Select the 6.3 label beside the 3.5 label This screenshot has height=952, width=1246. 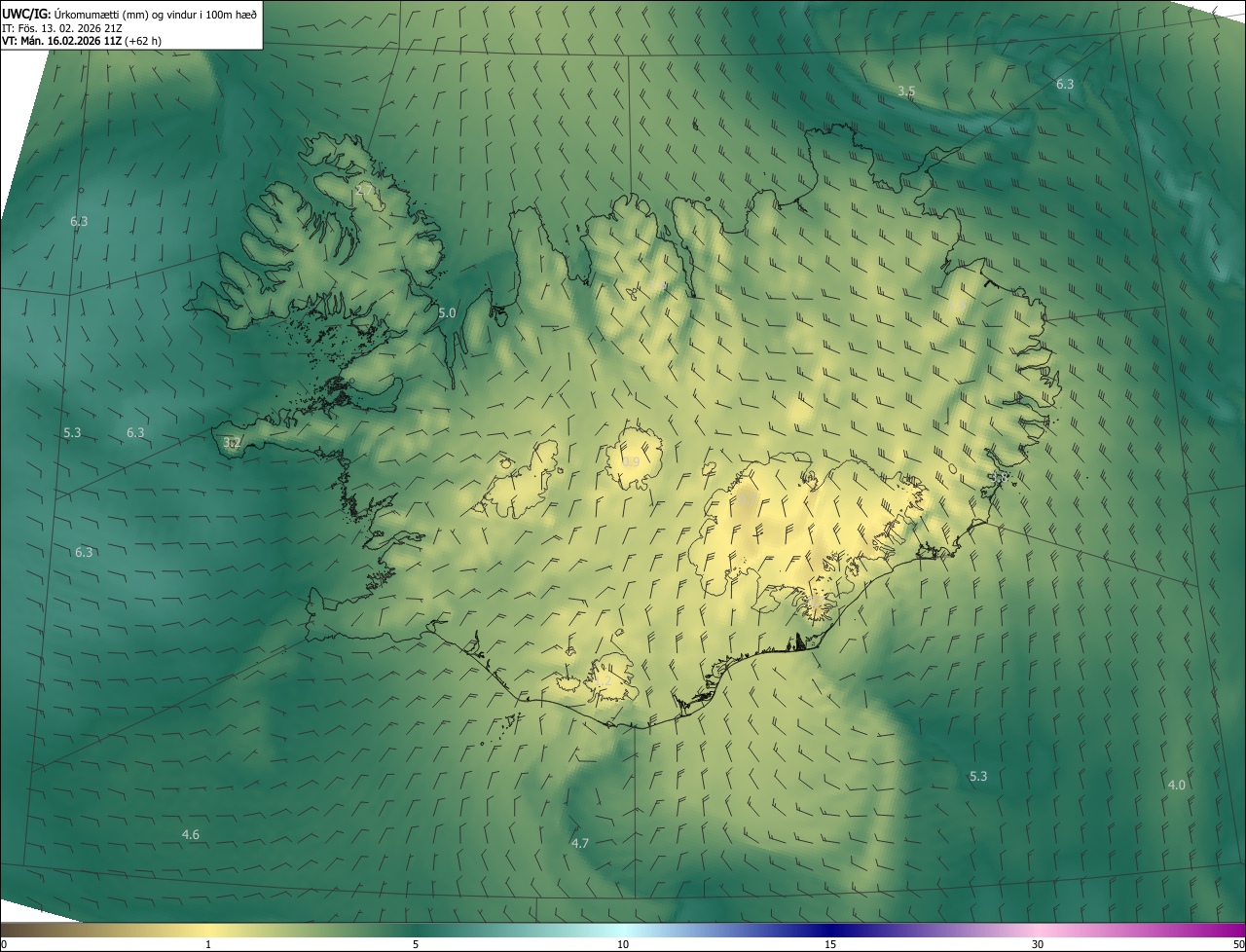coord(1065,85)
